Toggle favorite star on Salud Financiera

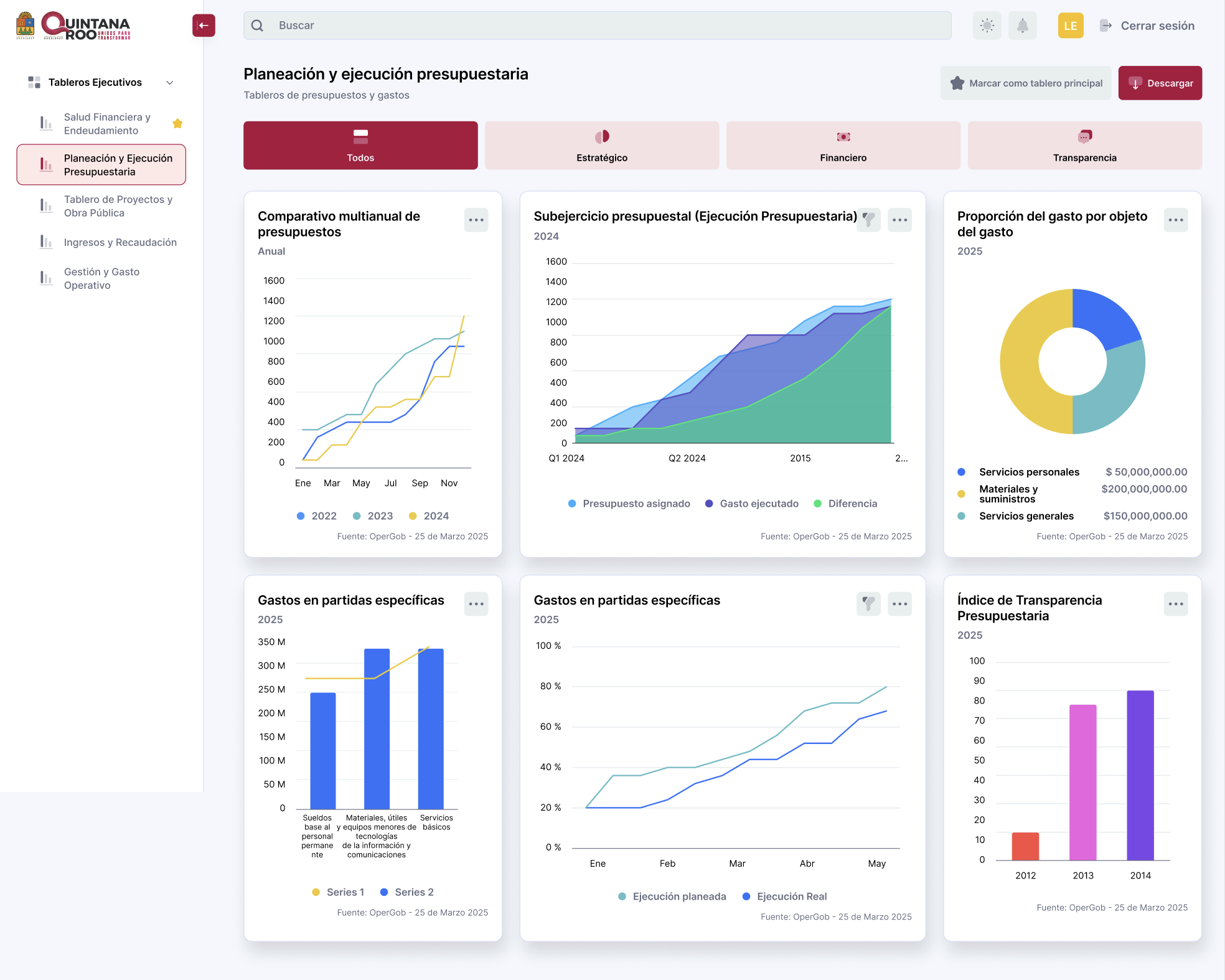177,123
